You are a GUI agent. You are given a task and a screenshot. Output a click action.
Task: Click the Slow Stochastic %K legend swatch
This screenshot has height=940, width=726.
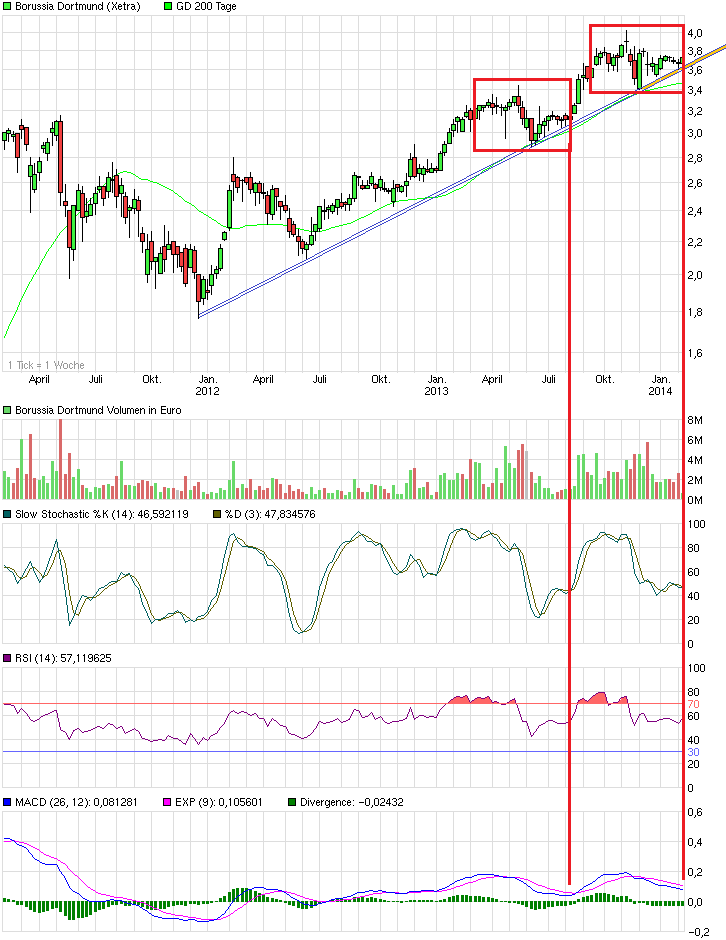coord(7,514)
